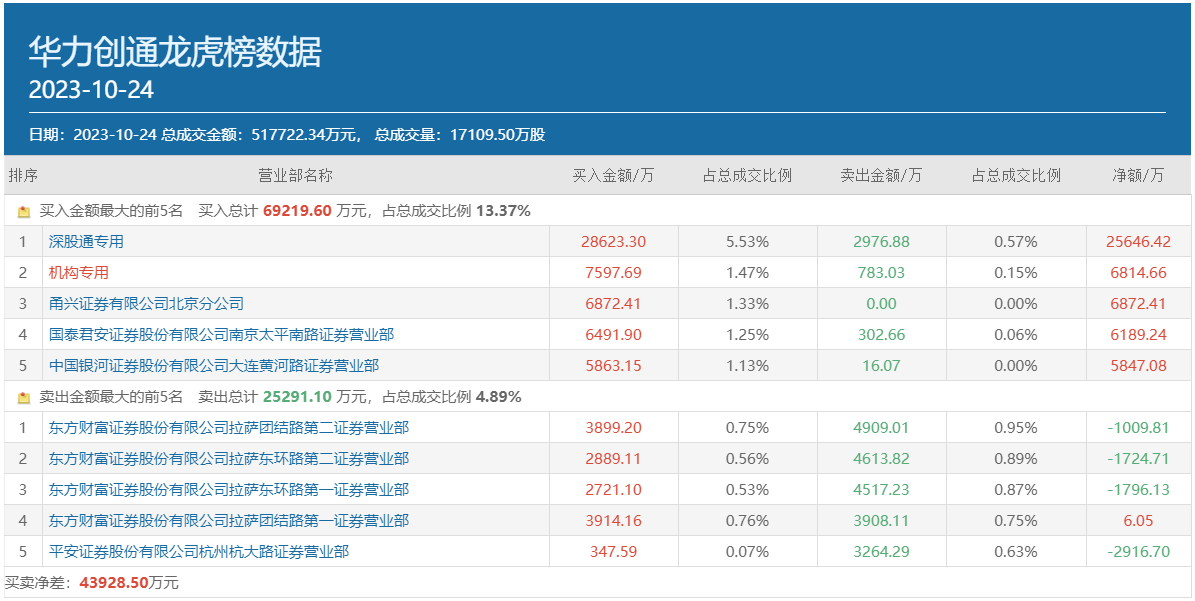
Task: Click the icon beside 卖出金额最大的前5名
Action: pos(24,398)
